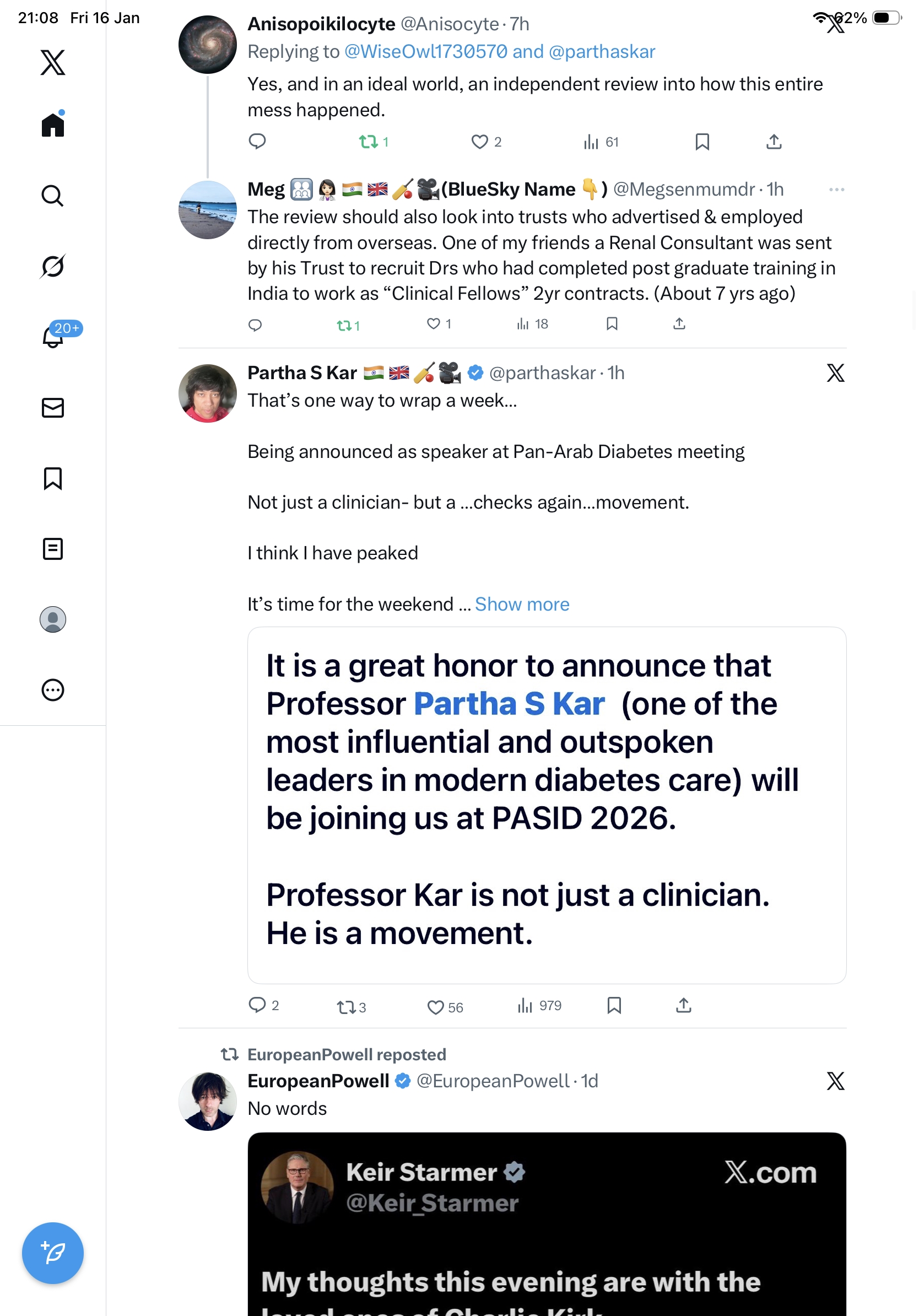Open Messages envelope in sidebar
This screenshot has height=1316, width=919.
click(x=53, y=408)
